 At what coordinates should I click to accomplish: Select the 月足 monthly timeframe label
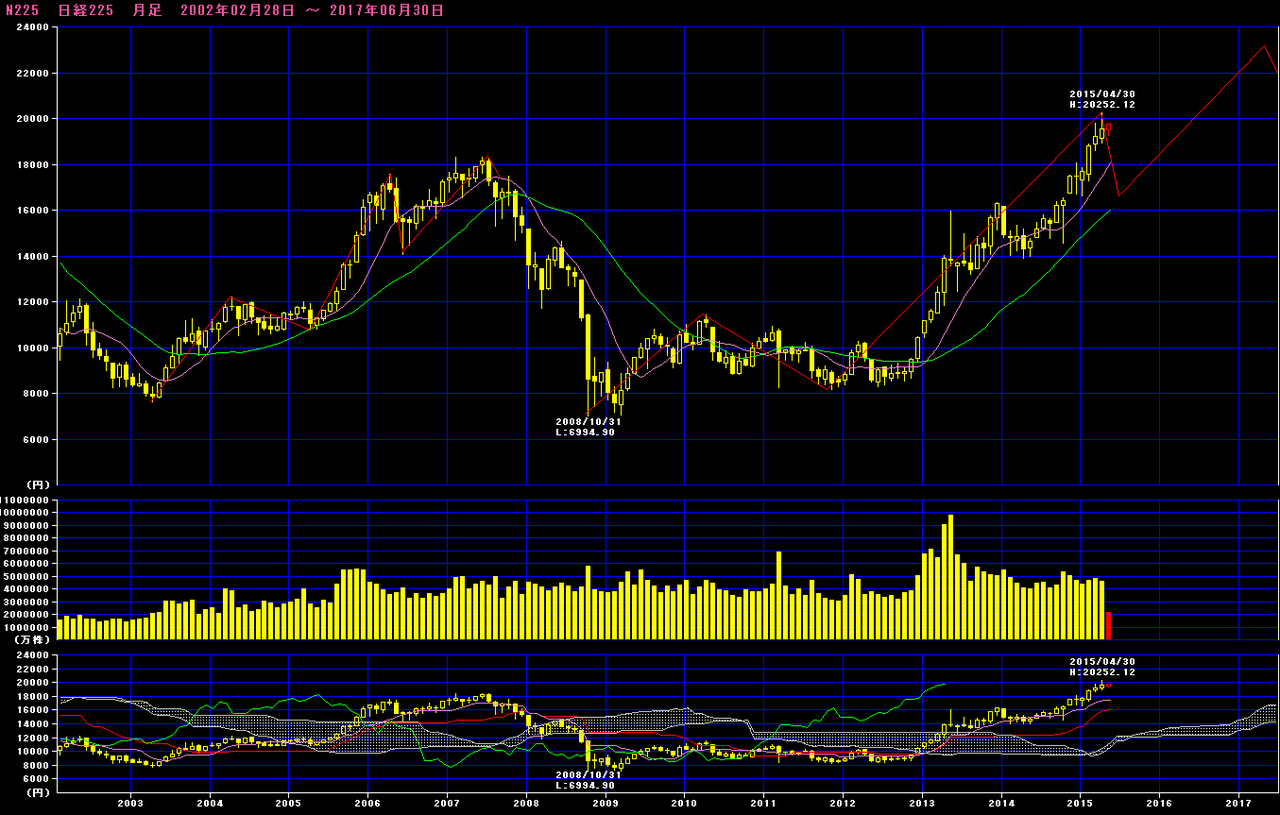coord(146,10)
